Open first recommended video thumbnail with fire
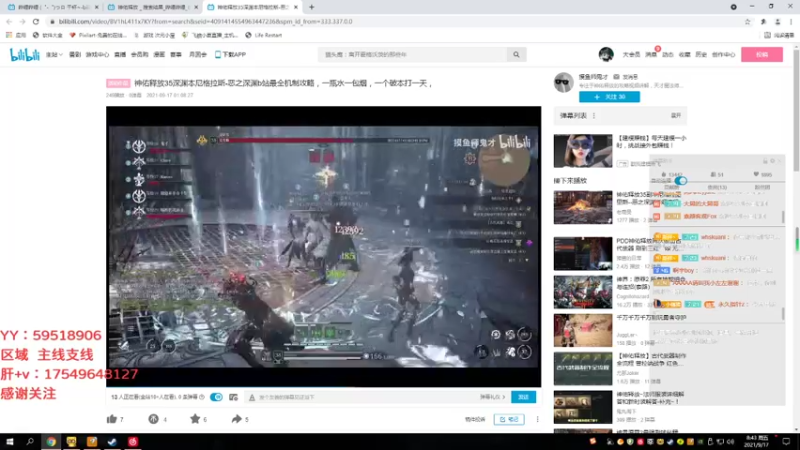The height and width of the screenshot is (450, 800). pyautogui.click(x=583, y=207)
